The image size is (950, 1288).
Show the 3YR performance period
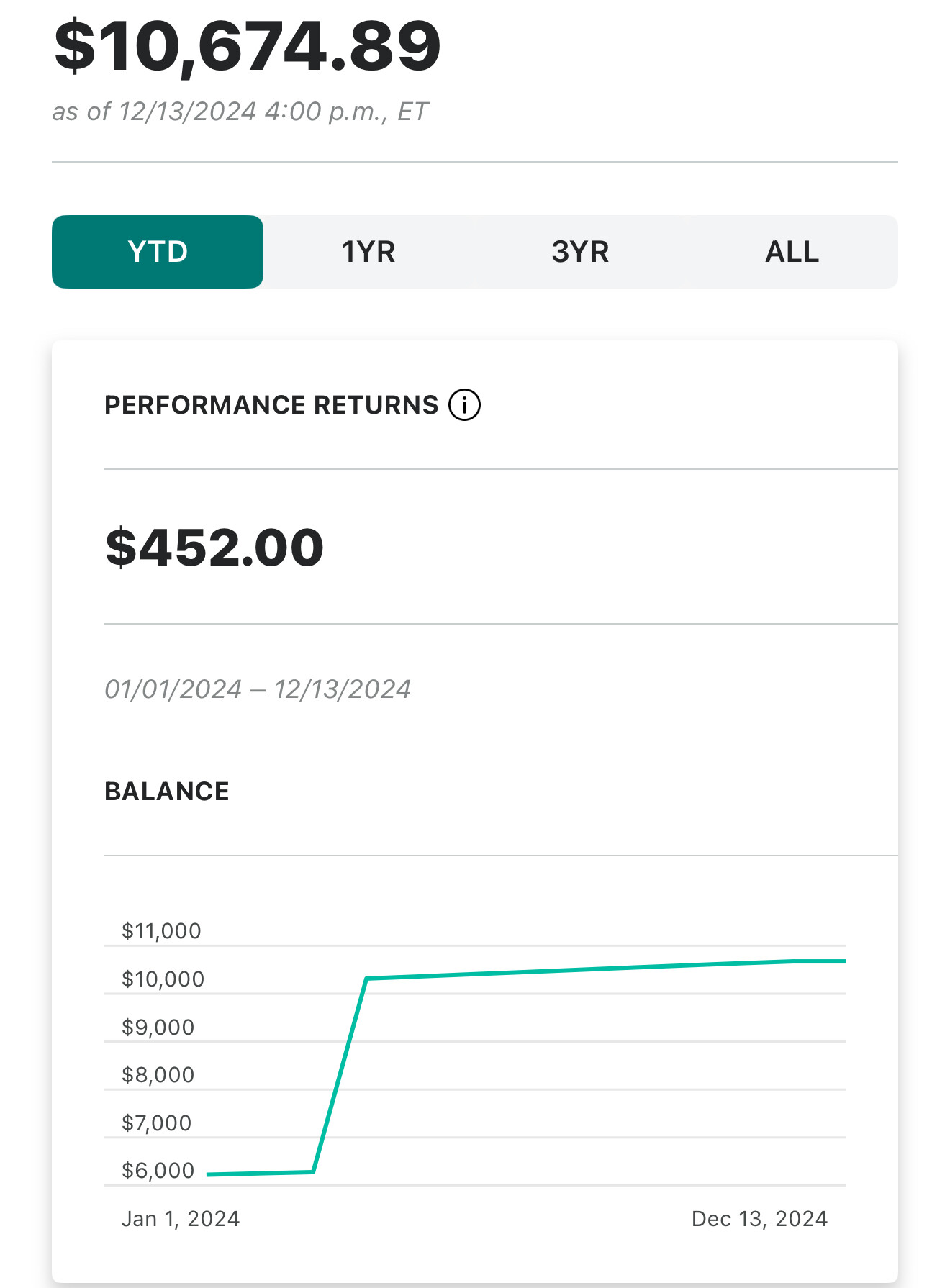(580, 252)
